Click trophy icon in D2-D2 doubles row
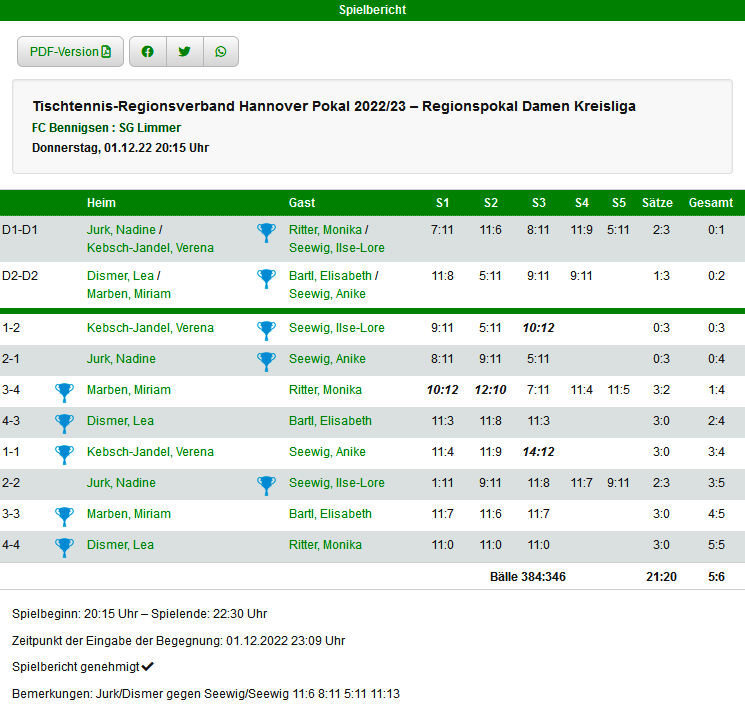Image resolution: width=745 pixels, height=704 pixels. click(x=266, y=278)
